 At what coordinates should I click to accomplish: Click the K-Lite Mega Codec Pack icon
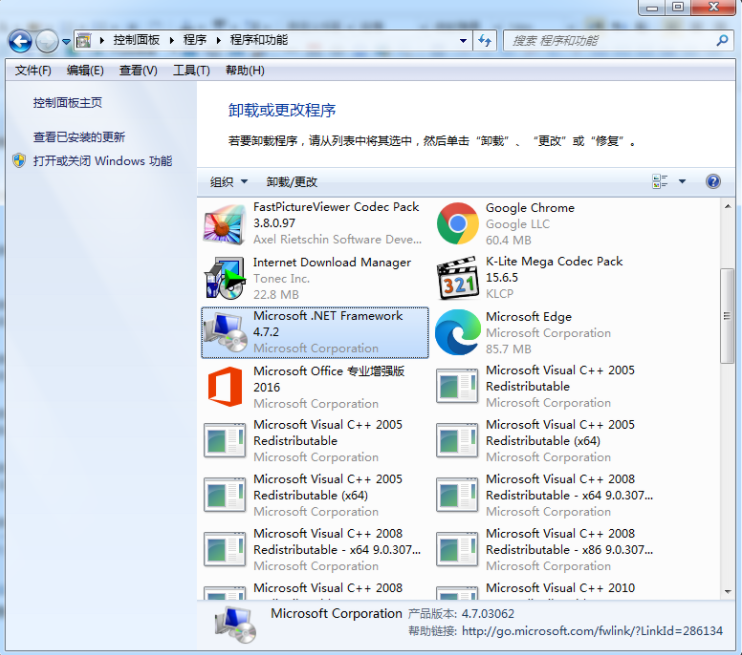point(457,278)
